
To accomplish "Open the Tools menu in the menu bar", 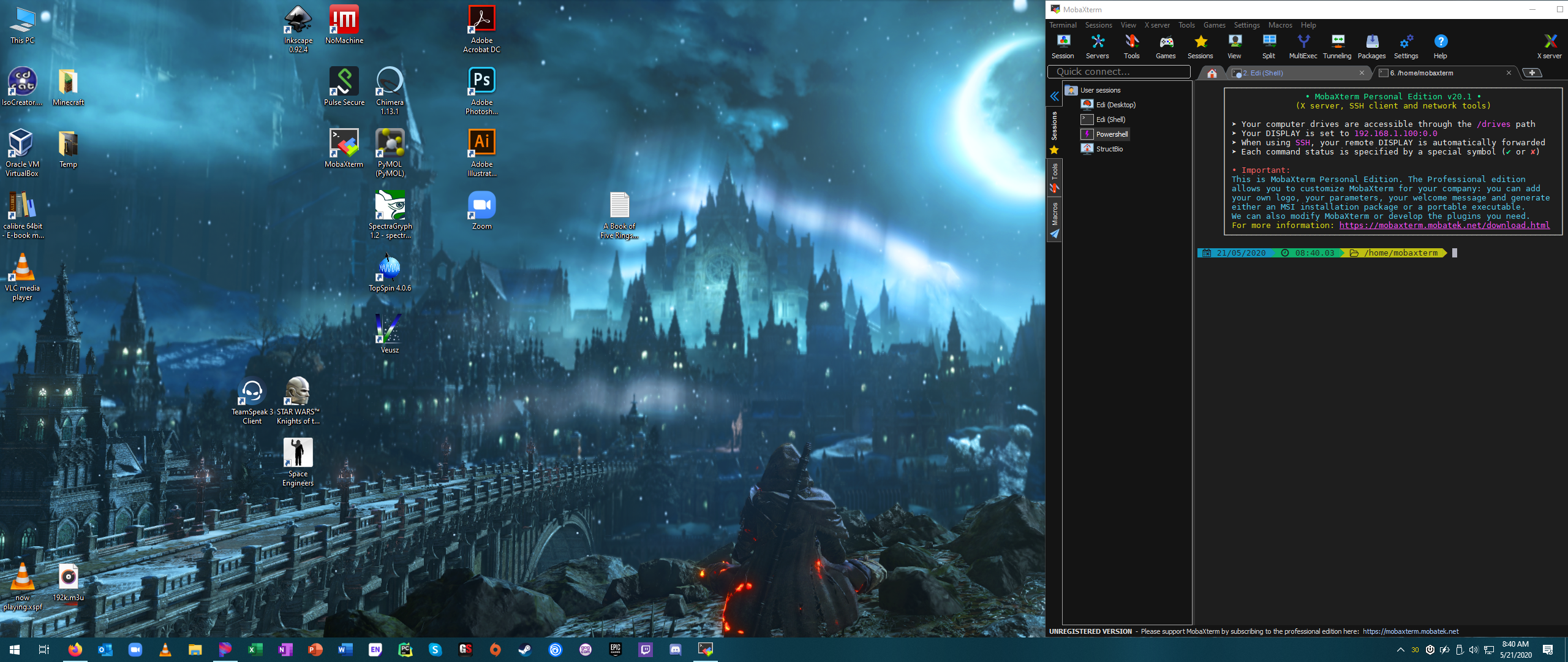I will [1186, 25].
